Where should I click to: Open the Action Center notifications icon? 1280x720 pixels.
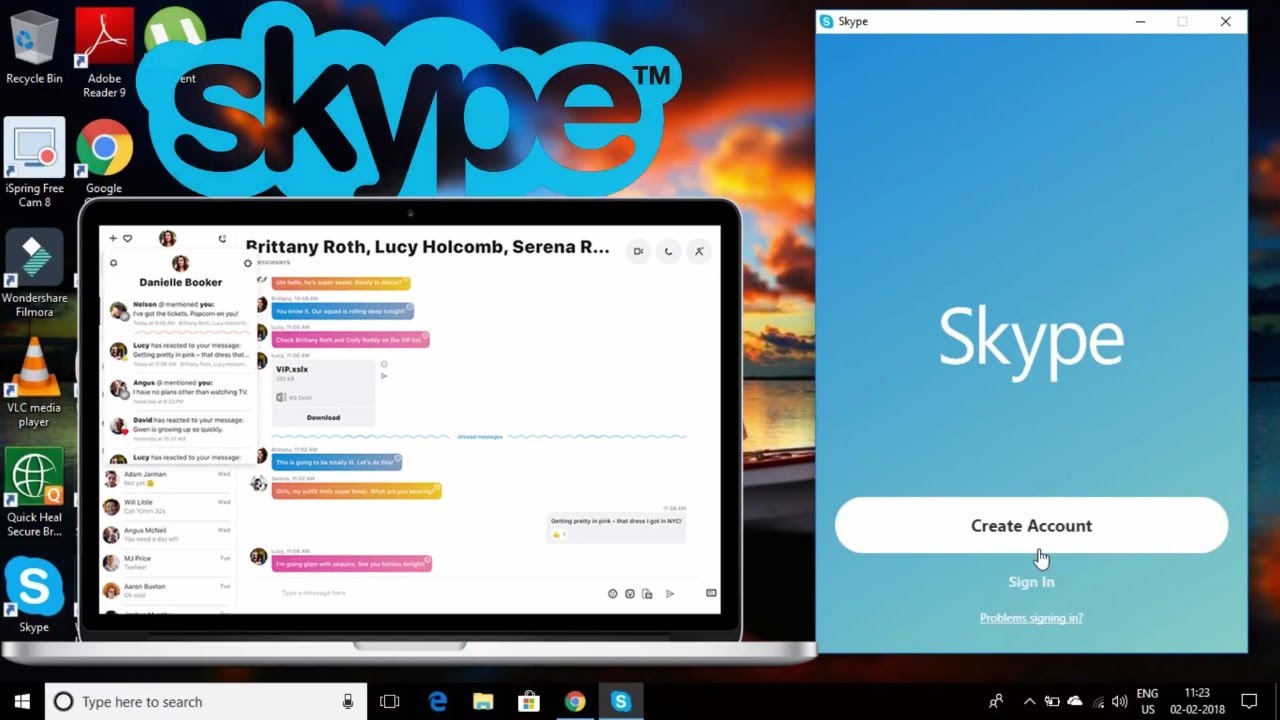(x=1249, y=701)
